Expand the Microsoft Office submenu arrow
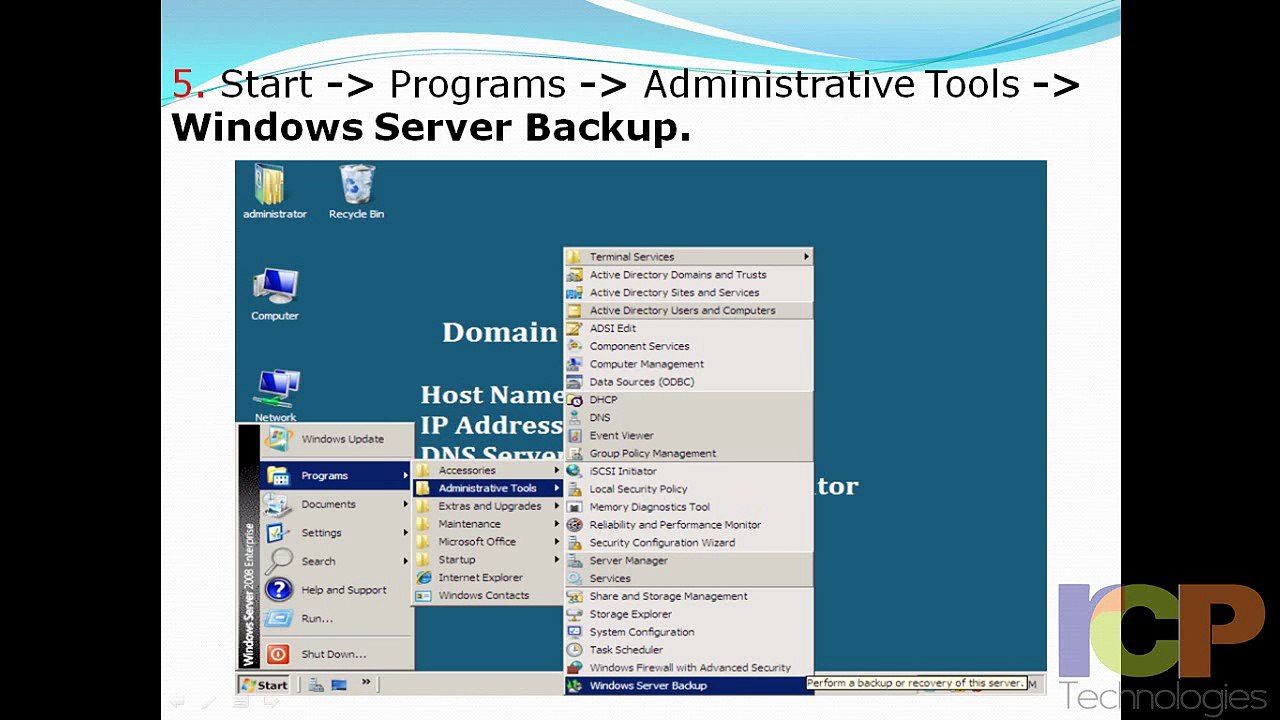The height and width of the screenshot is (720, 1280). point(557,542)
